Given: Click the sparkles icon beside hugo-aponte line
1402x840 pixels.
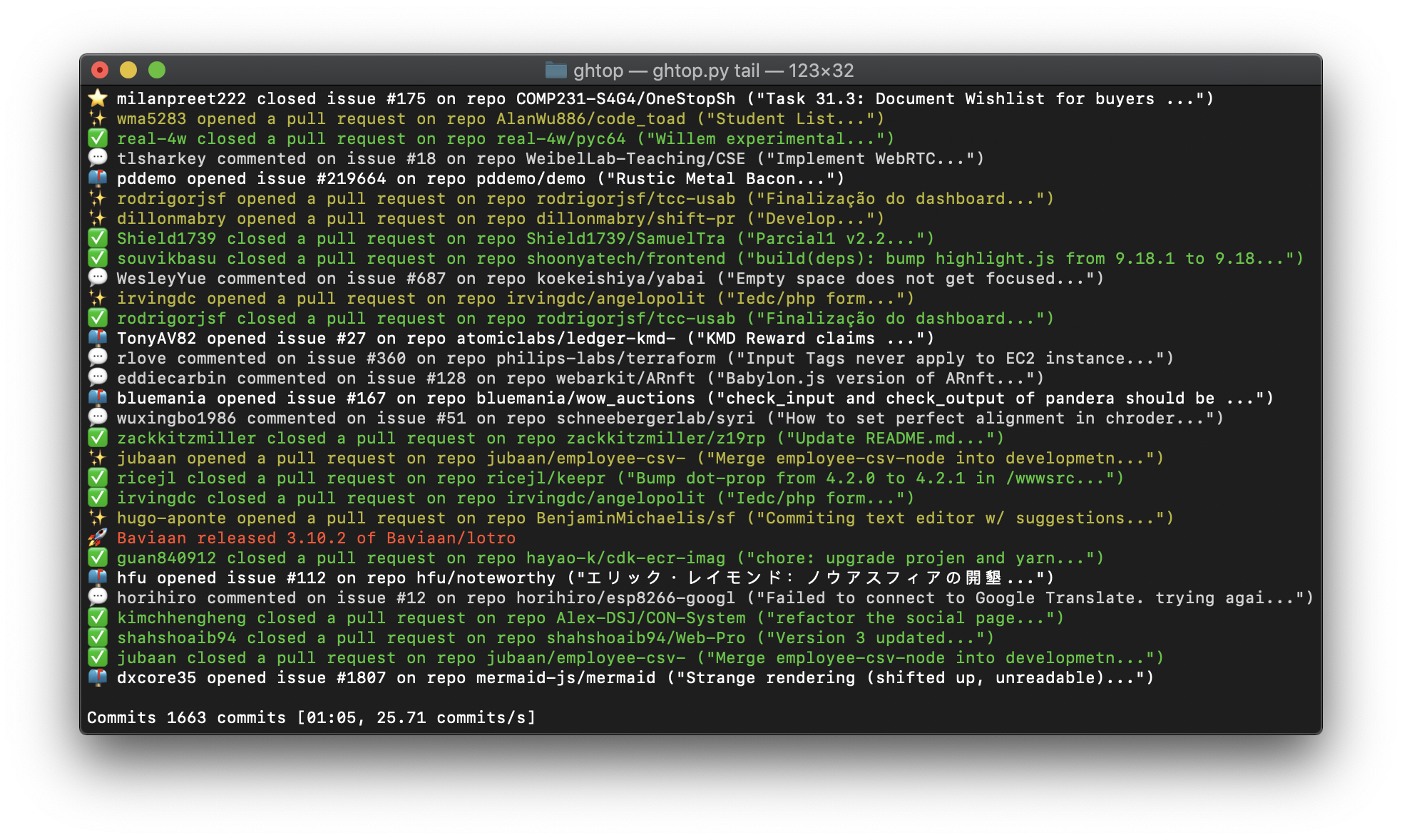Looking at the screenshot, I should [98, 518].
